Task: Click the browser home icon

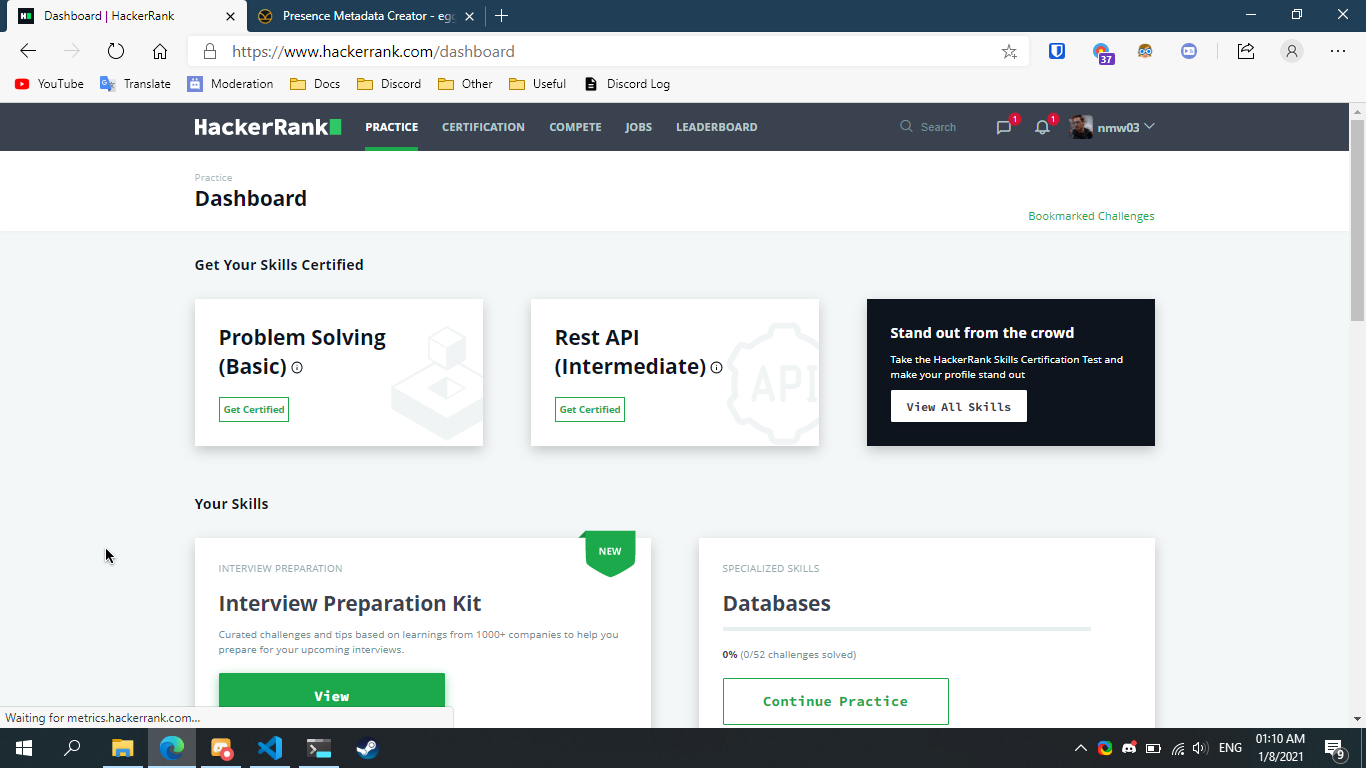Action: point(160,51)
